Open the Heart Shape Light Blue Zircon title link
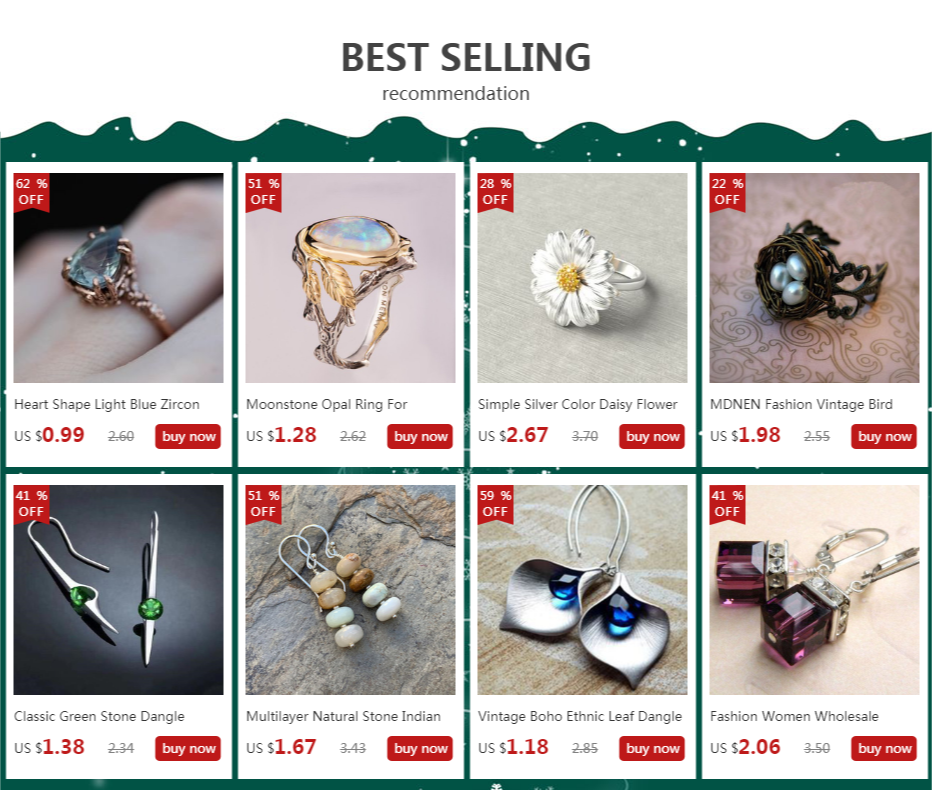The image size is (932, 790). (107, 405)
